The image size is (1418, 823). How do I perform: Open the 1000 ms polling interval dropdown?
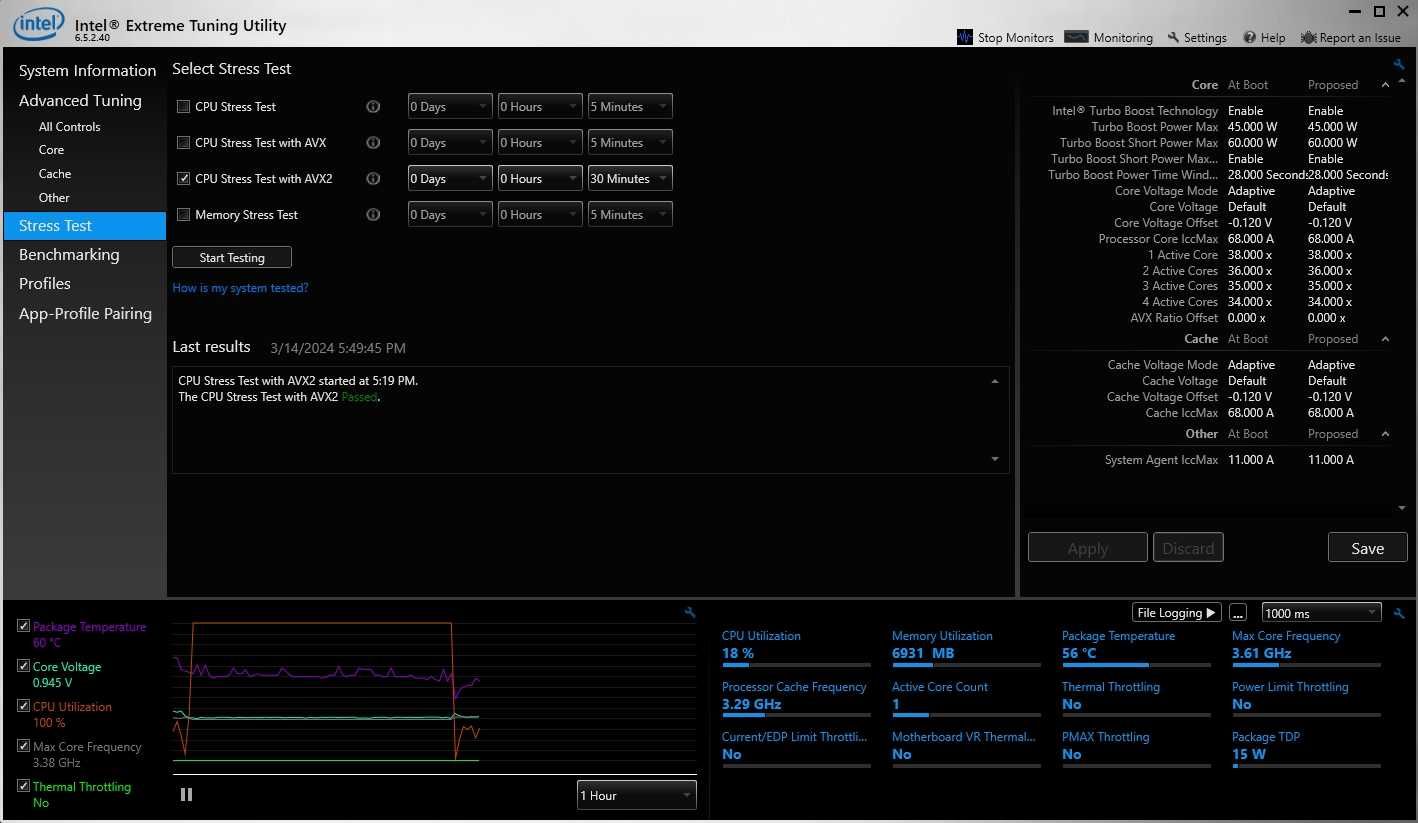tap(1321, 612)
